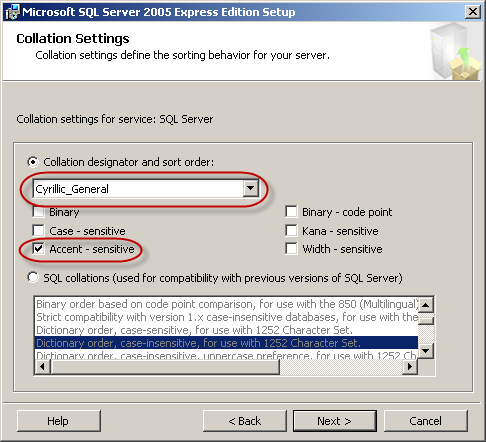Check Binary - code point option

(291, 212)
